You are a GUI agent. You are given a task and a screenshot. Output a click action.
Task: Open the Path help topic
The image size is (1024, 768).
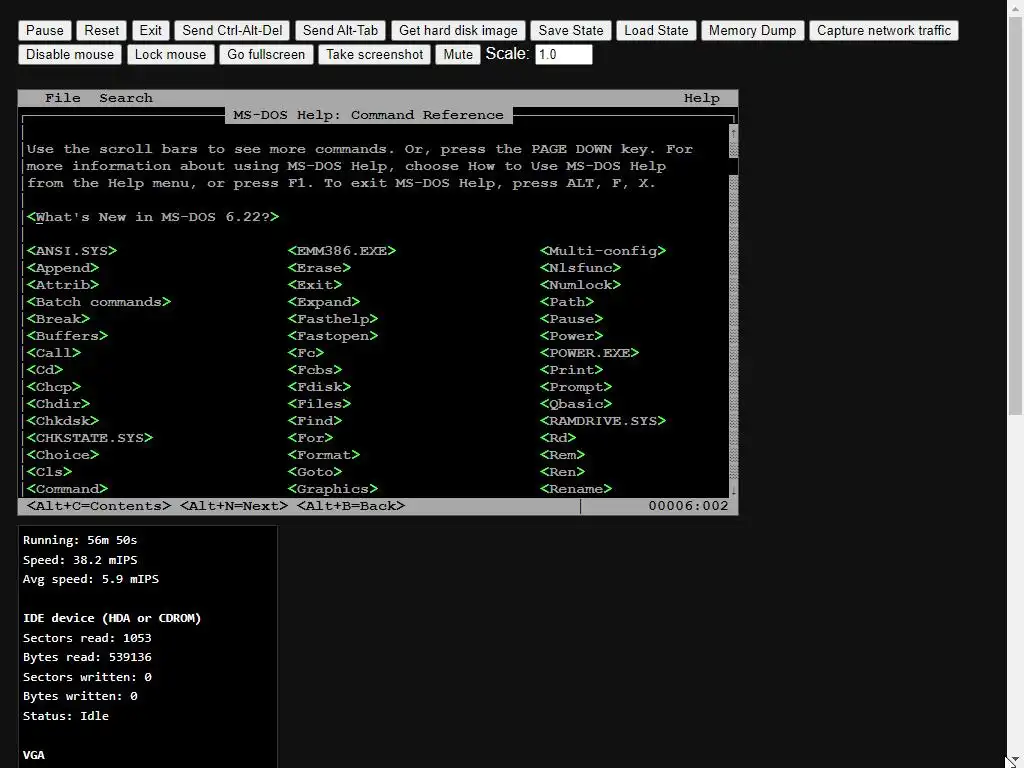pyautogui.click(x=567, y=302)
